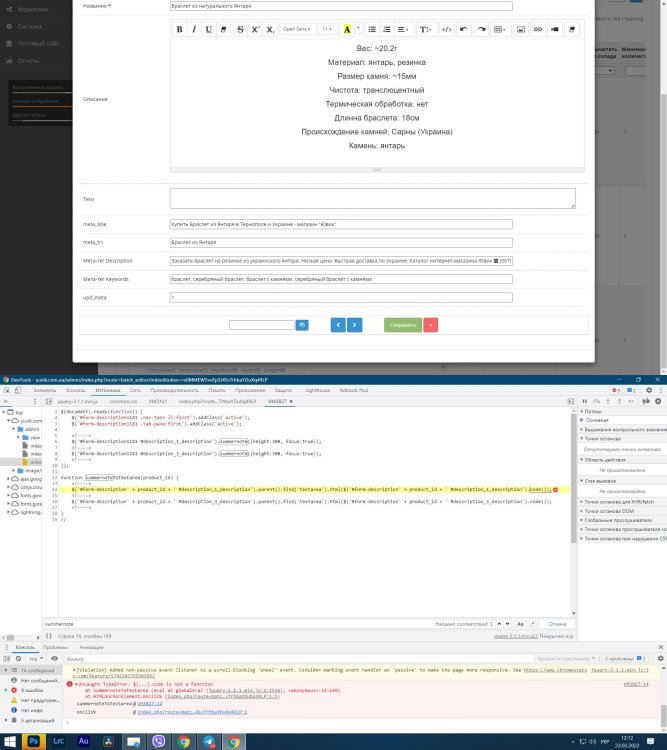
Task: Click the meta_title input field
Action: pyautogui.click(x=340, y=224)
